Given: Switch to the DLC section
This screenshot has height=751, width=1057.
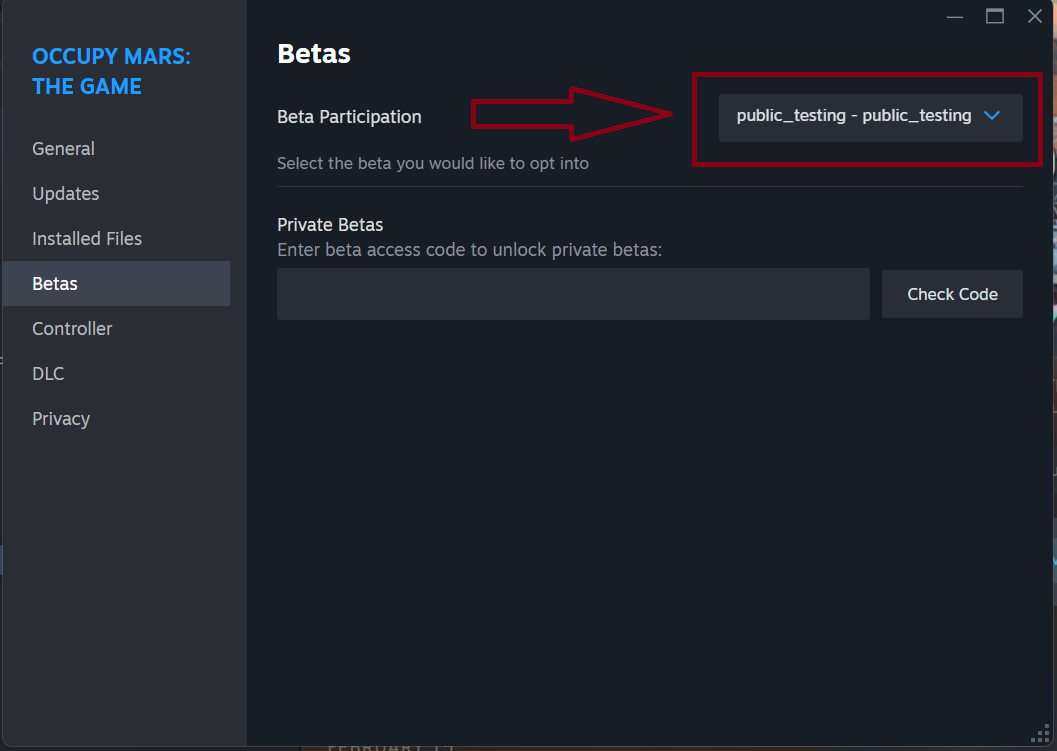Looking at the screenshot, I should pos(49,374).
